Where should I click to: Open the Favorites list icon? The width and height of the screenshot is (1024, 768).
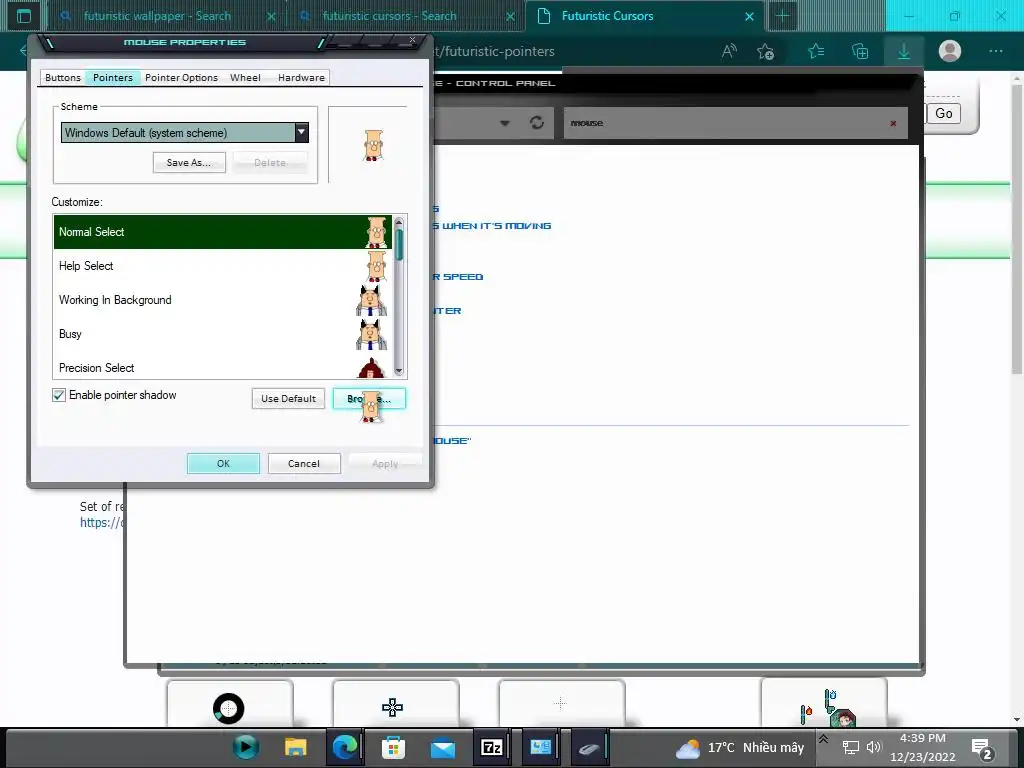tap(816, 51)
